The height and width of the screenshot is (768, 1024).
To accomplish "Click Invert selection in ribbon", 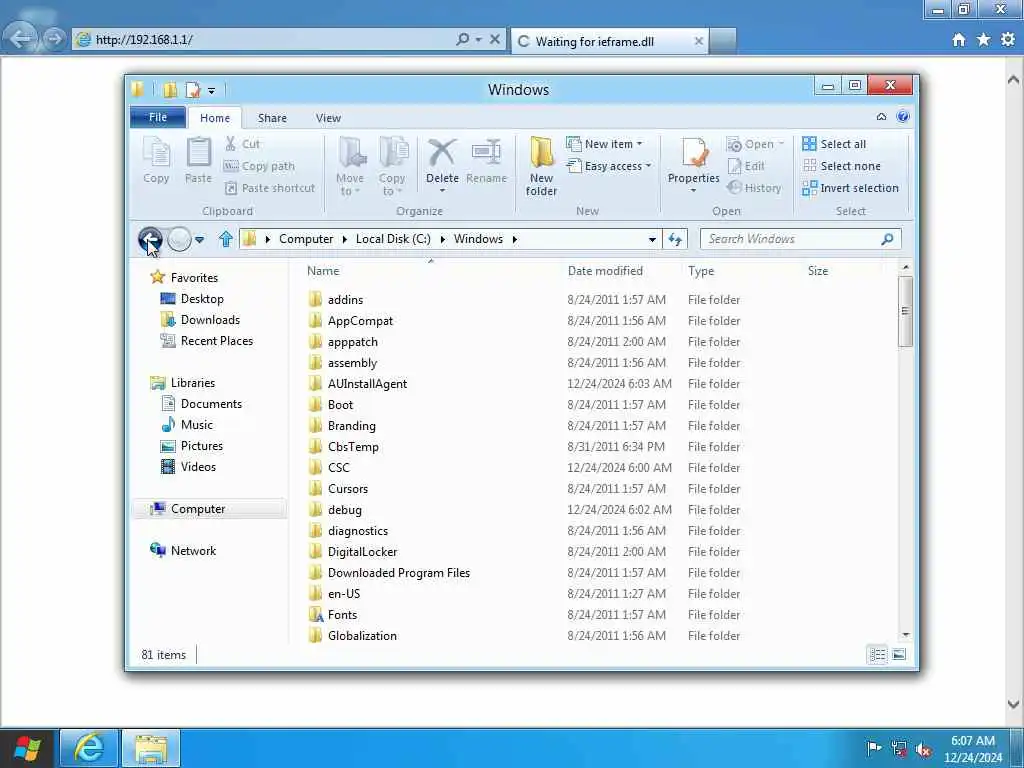I will click(850, 188).
